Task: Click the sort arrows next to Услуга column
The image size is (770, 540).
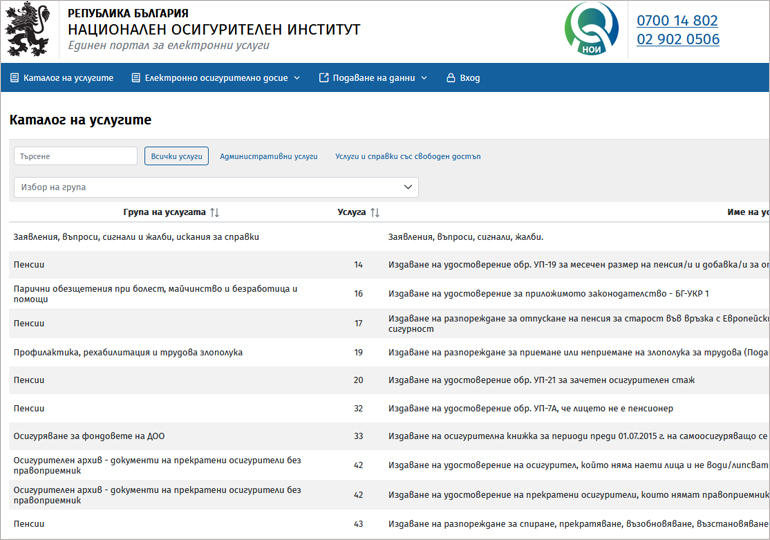Action: (x=375, y=212)
